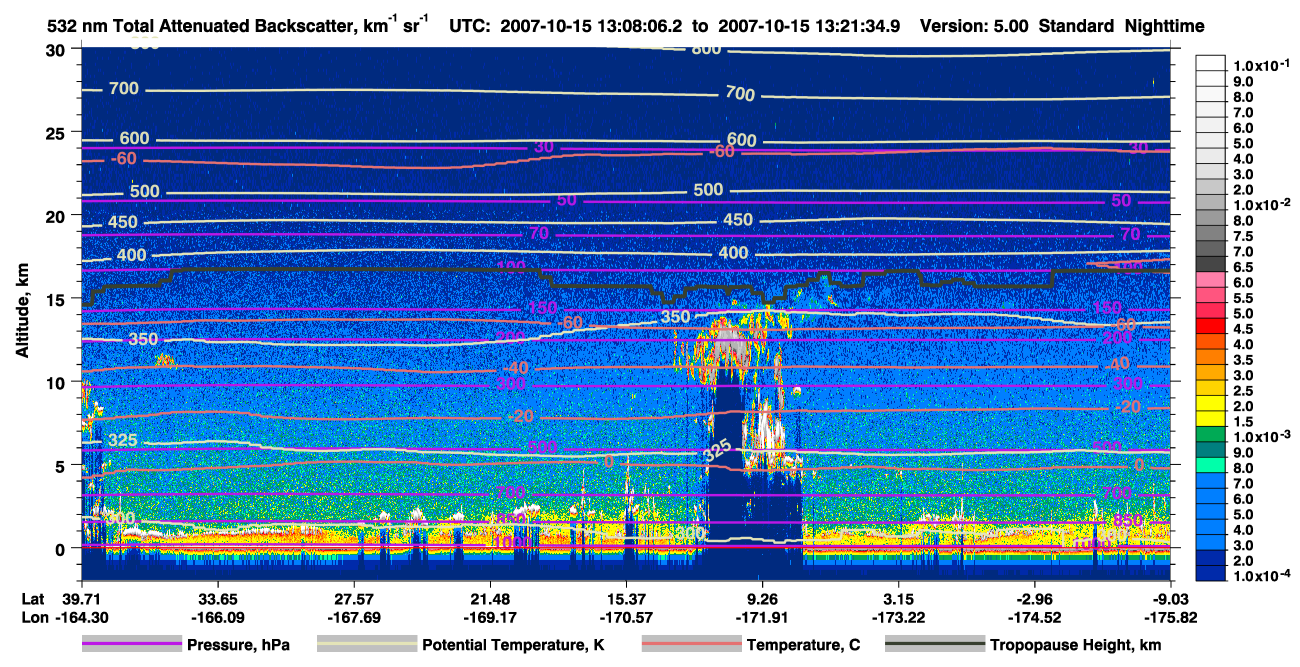Click the altitude axis tick "15"

pyautogui.click(x=57, y=299)
